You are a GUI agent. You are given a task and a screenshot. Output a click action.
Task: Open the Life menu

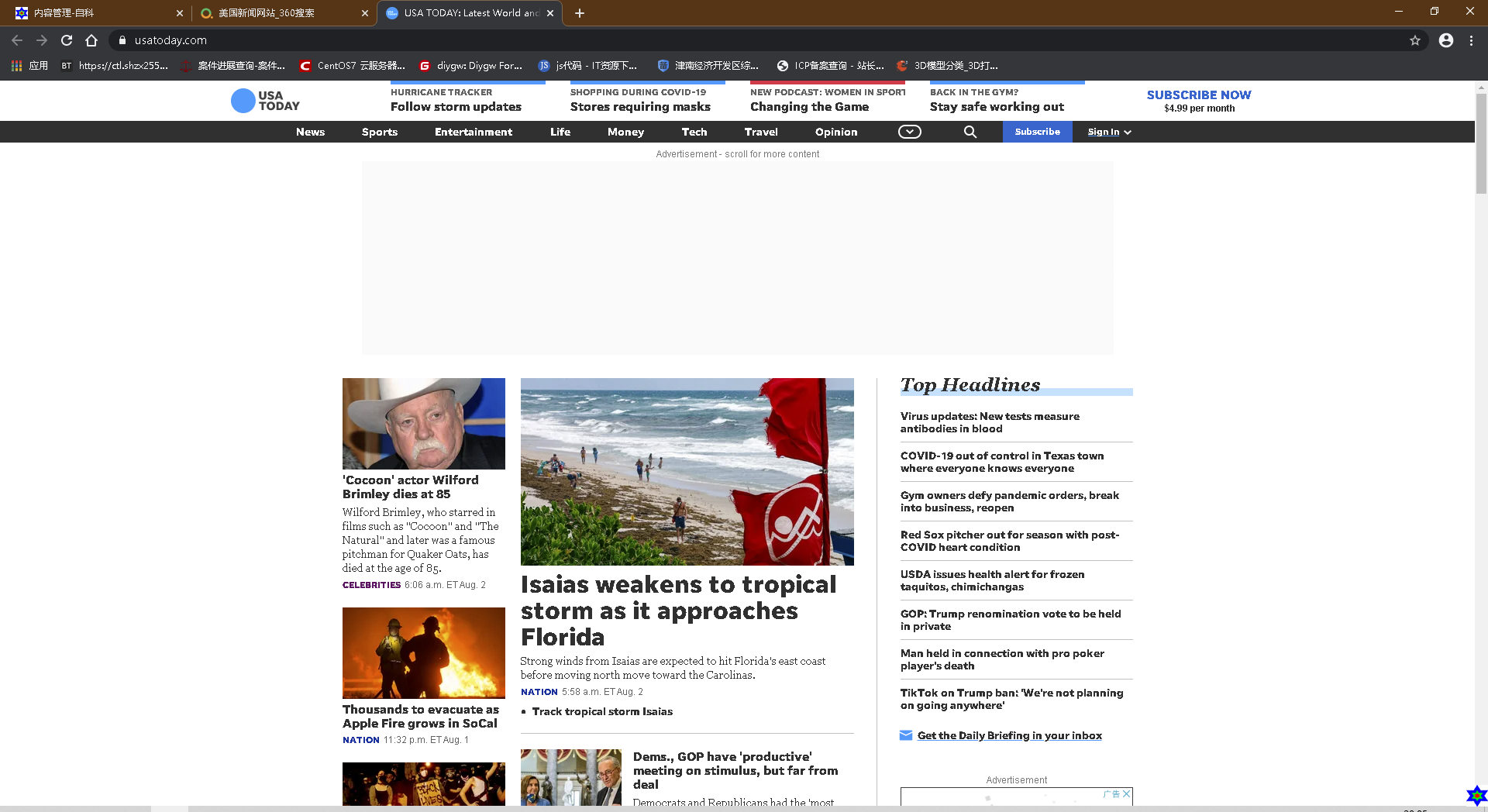tap(560, 132)
